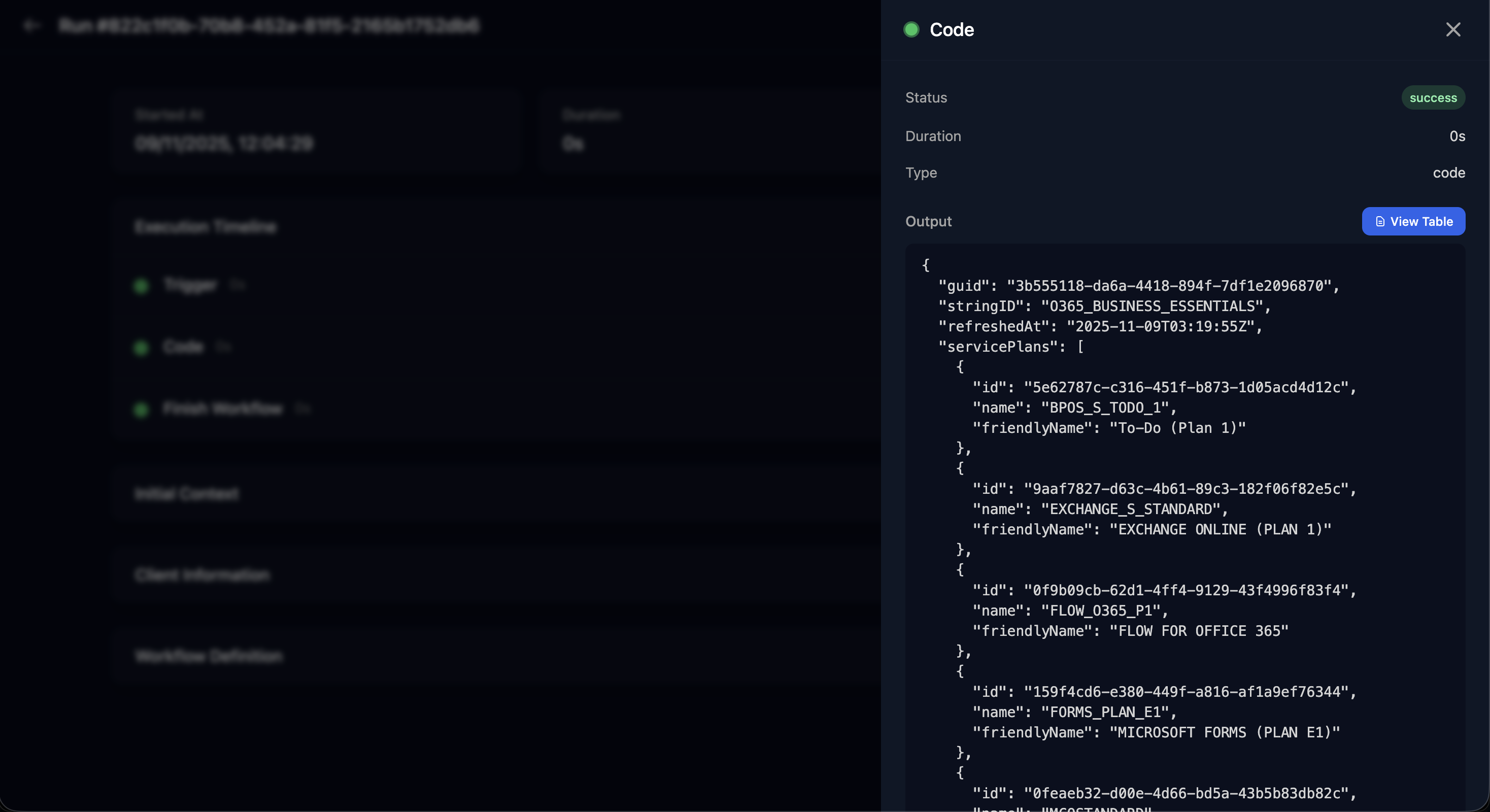Select the Trigger step in timeline

(x=190, y=285)
